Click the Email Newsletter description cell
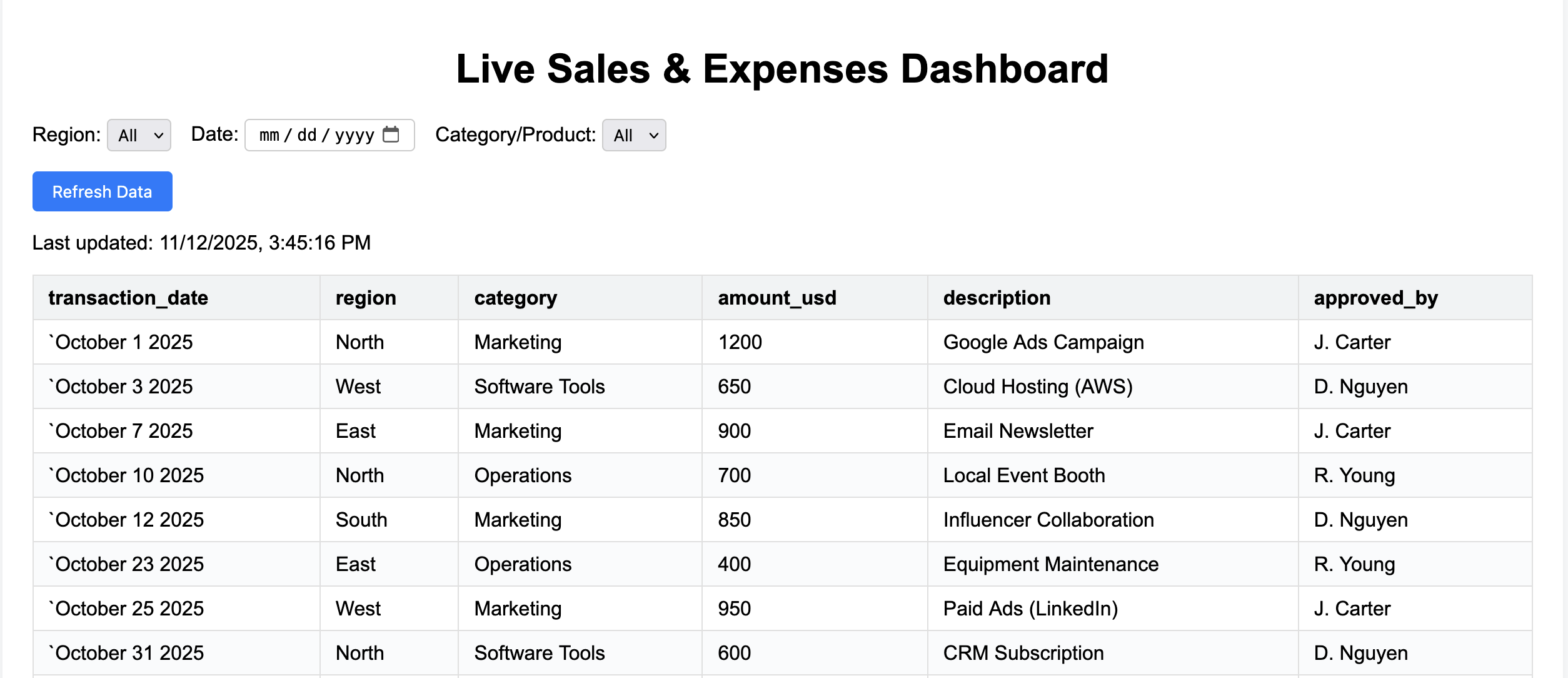1568x678 pixels. (1018, 431)
